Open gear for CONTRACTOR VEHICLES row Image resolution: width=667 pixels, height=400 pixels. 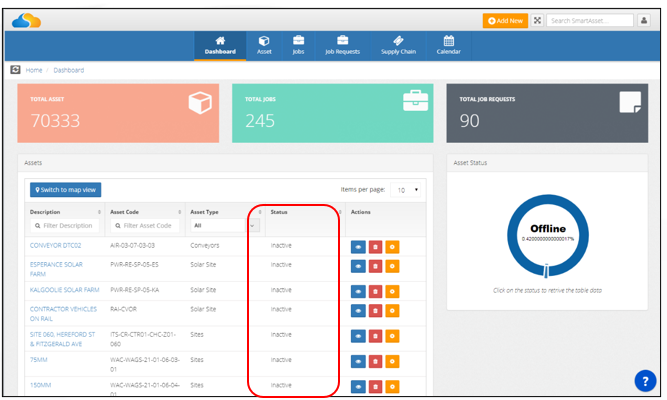[x=392, y=311]
